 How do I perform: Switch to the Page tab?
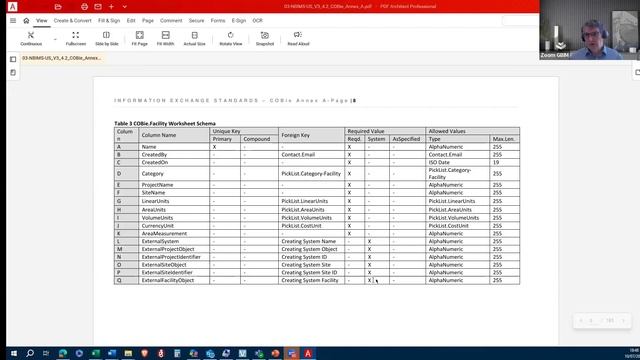pyautogui.click(x=148, y=20)
